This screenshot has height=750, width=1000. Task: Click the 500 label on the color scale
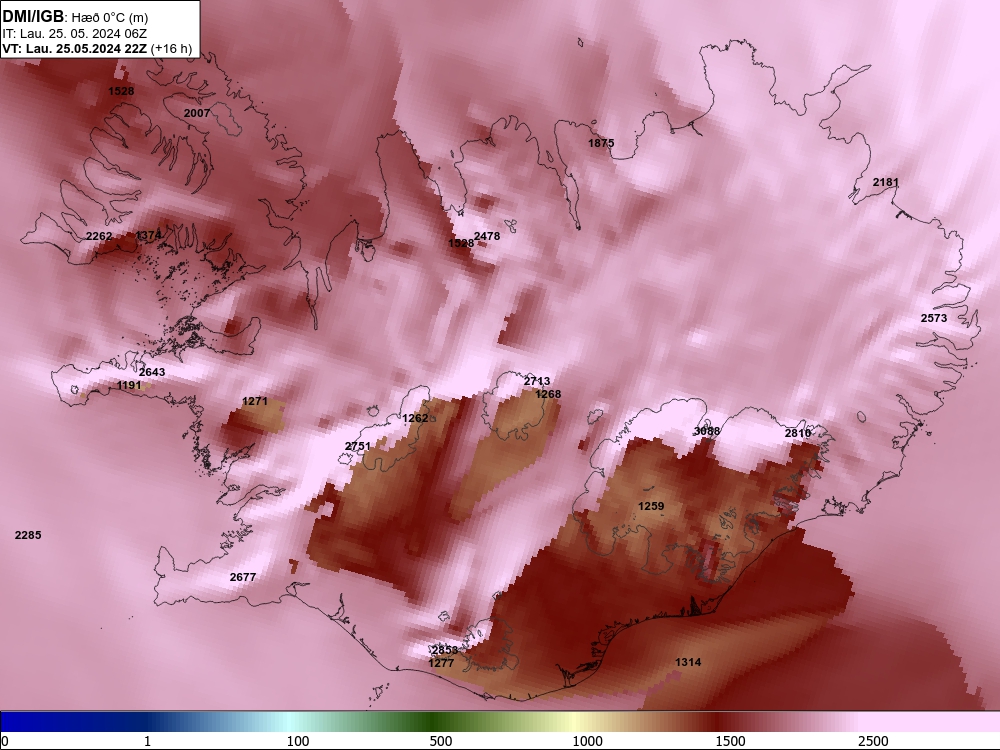[441, 741]
